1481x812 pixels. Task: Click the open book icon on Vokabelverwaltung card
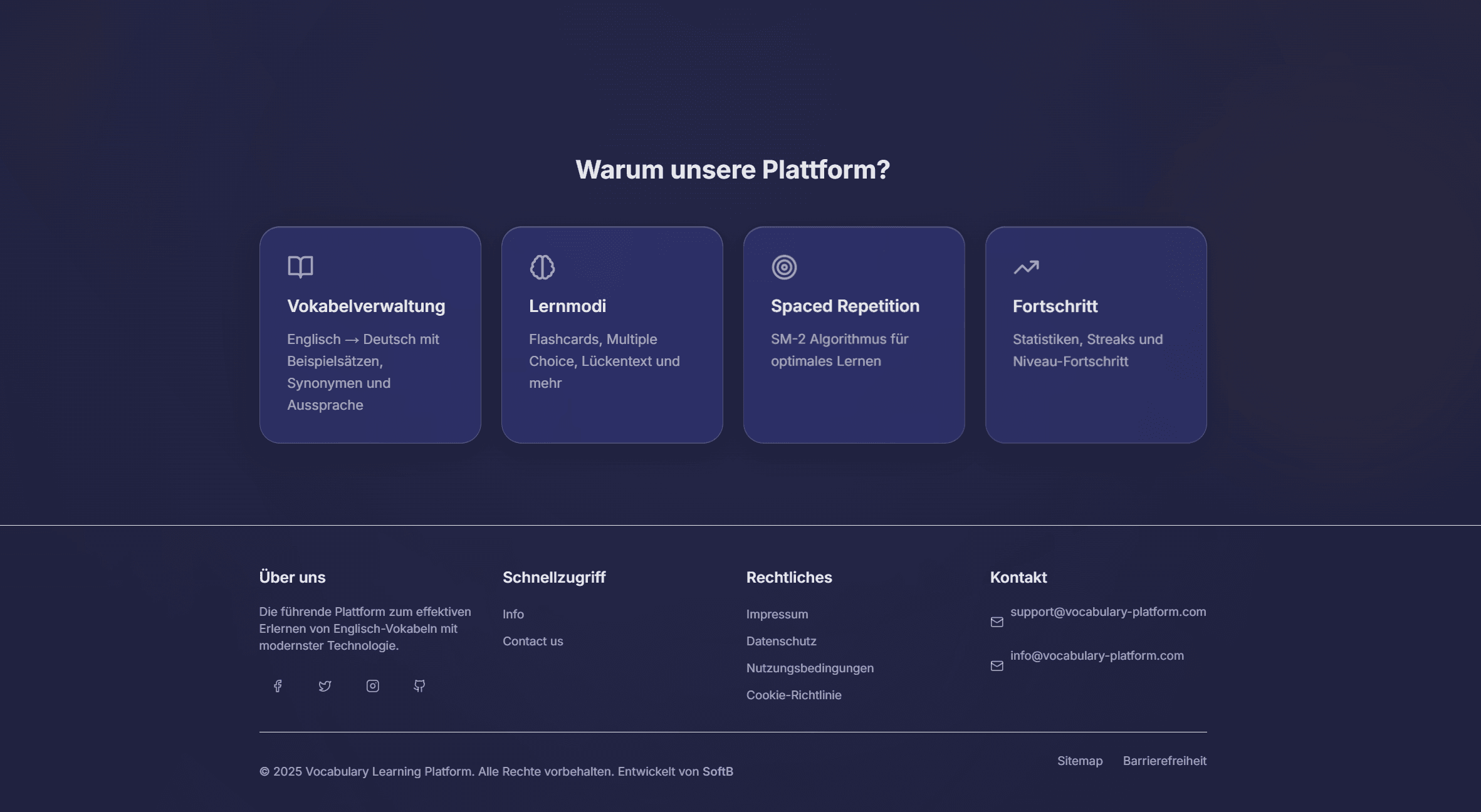pos(300,267)
